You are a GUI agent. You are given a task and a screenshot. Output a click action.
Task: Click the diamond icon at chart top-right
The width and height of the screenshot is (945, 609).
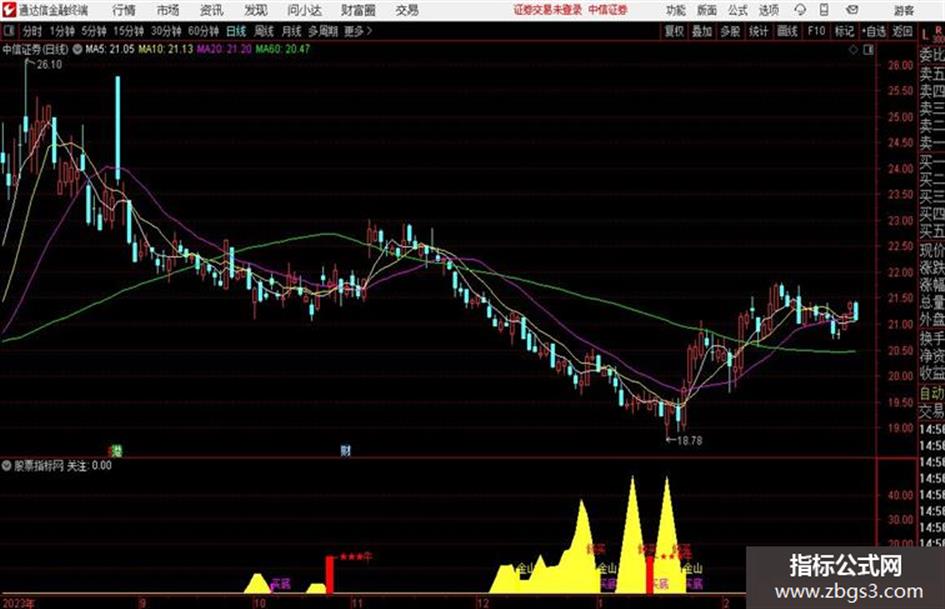pyautogui.click(x=853, y=50)
